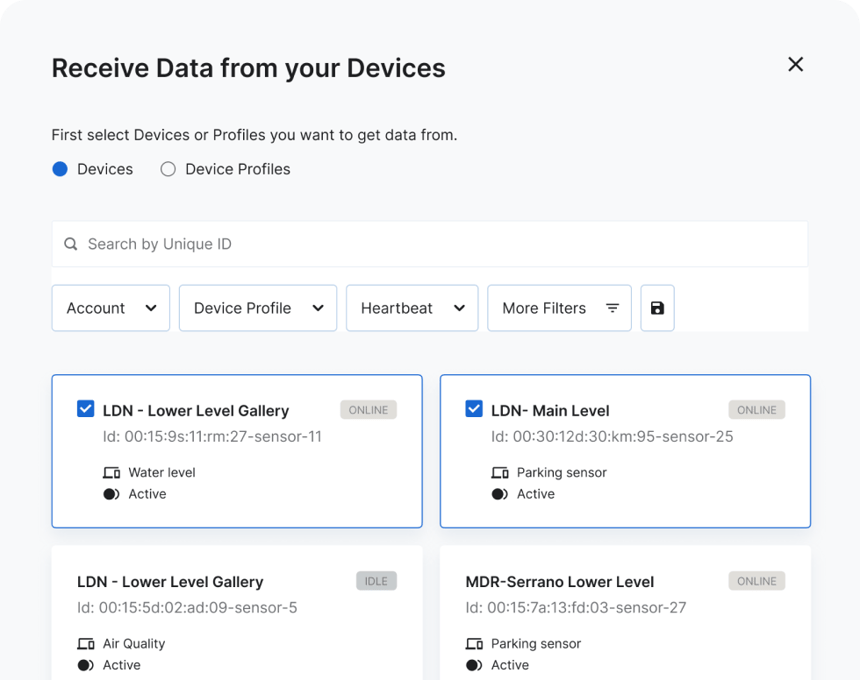The height and width of the screenshot is (680, 860).
Task: Click the filter lines icon in More Filters
Action: [612, 308]
